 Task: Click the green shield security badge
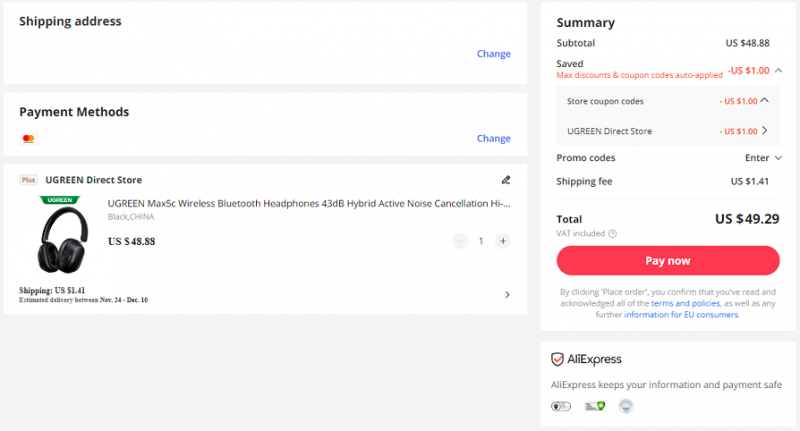(x=595, y=407)
